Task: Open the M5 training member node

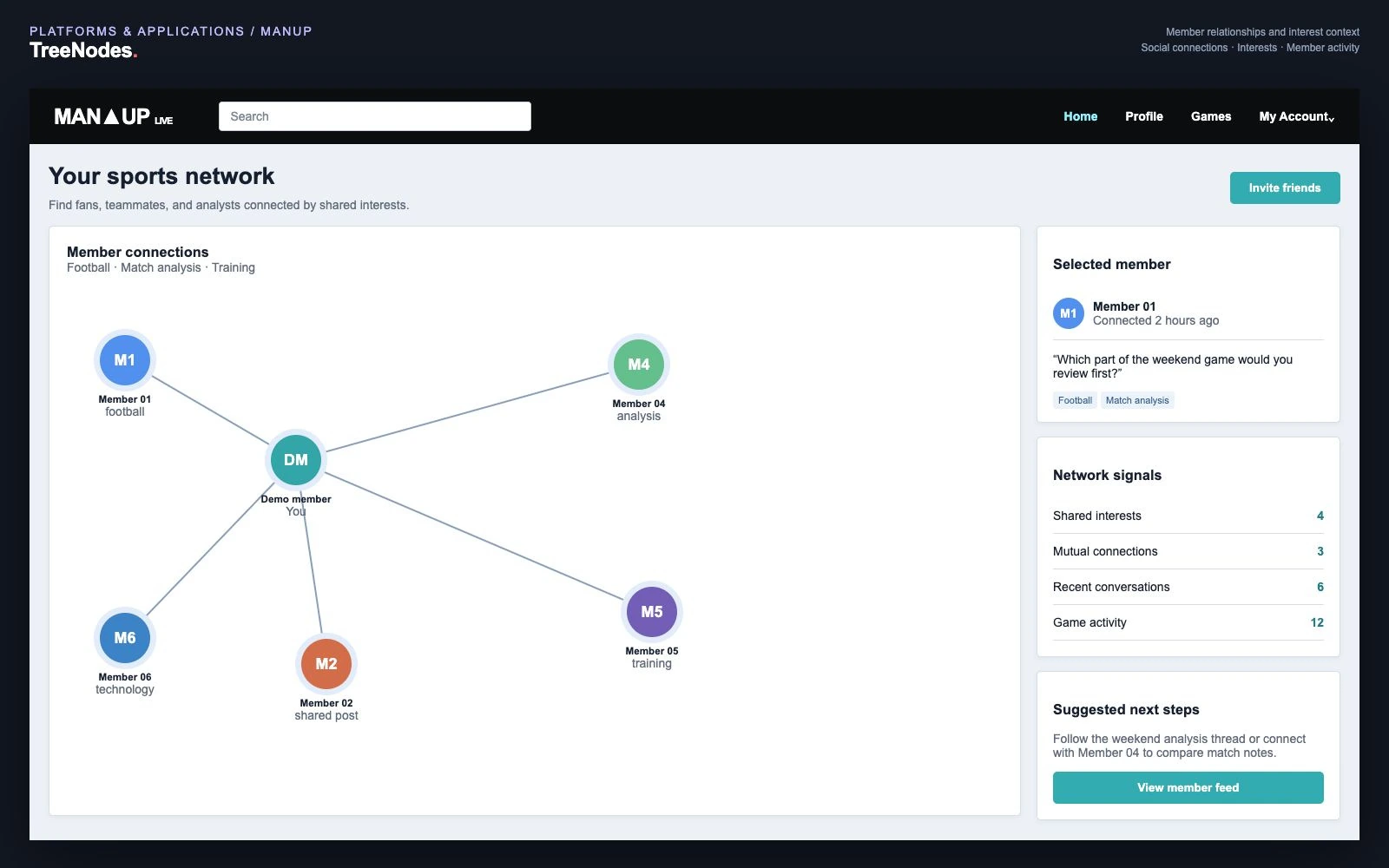Action: (652, 612)
